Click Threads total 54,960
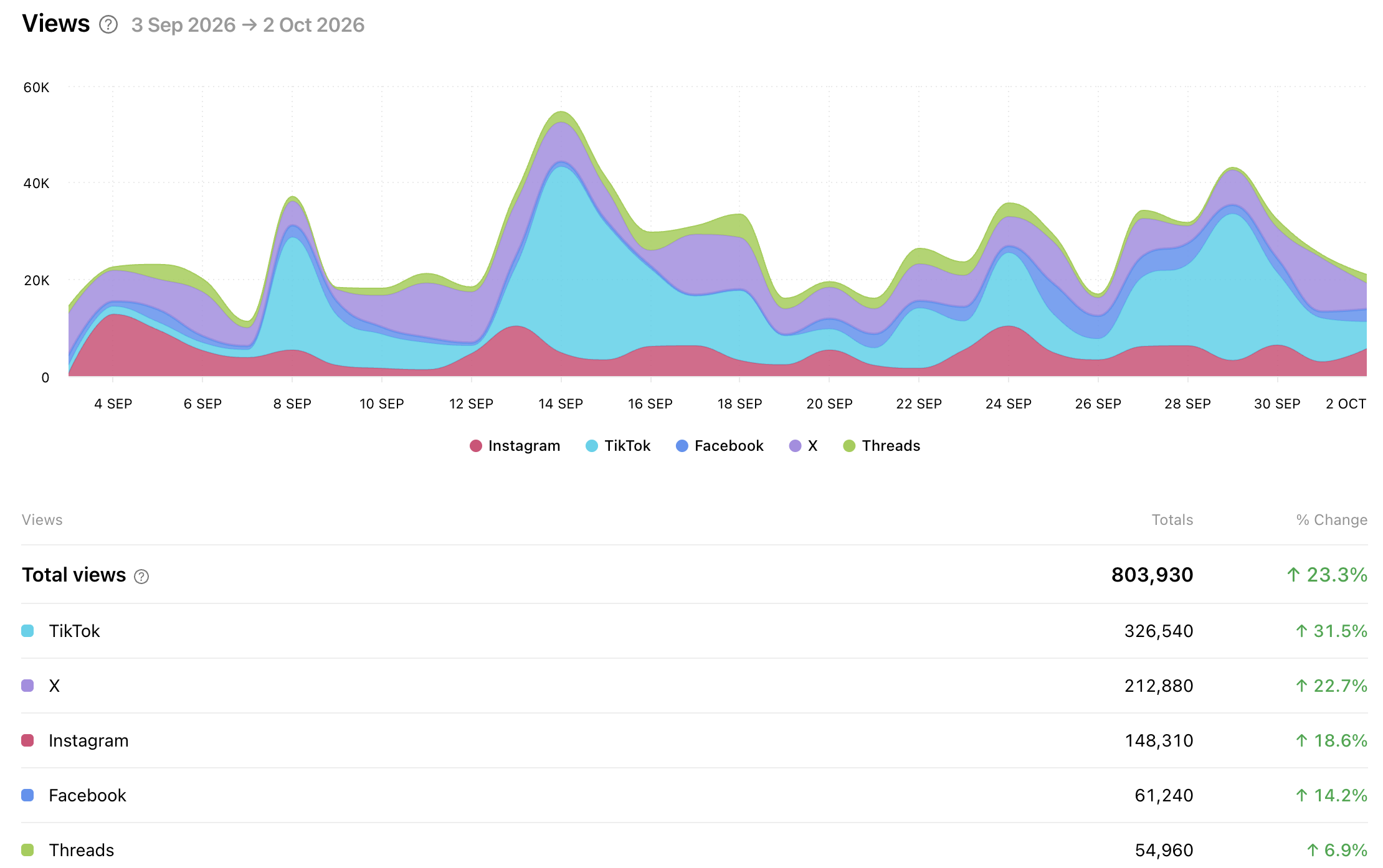The width and height of the screenshot is (1383, 868). (1164, 850)
